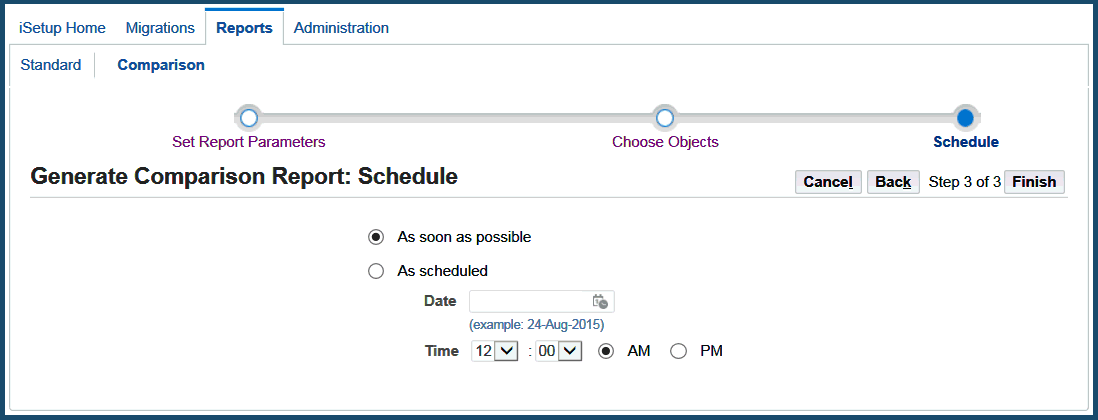Click Finish to submit the report

click(1034, 182)
